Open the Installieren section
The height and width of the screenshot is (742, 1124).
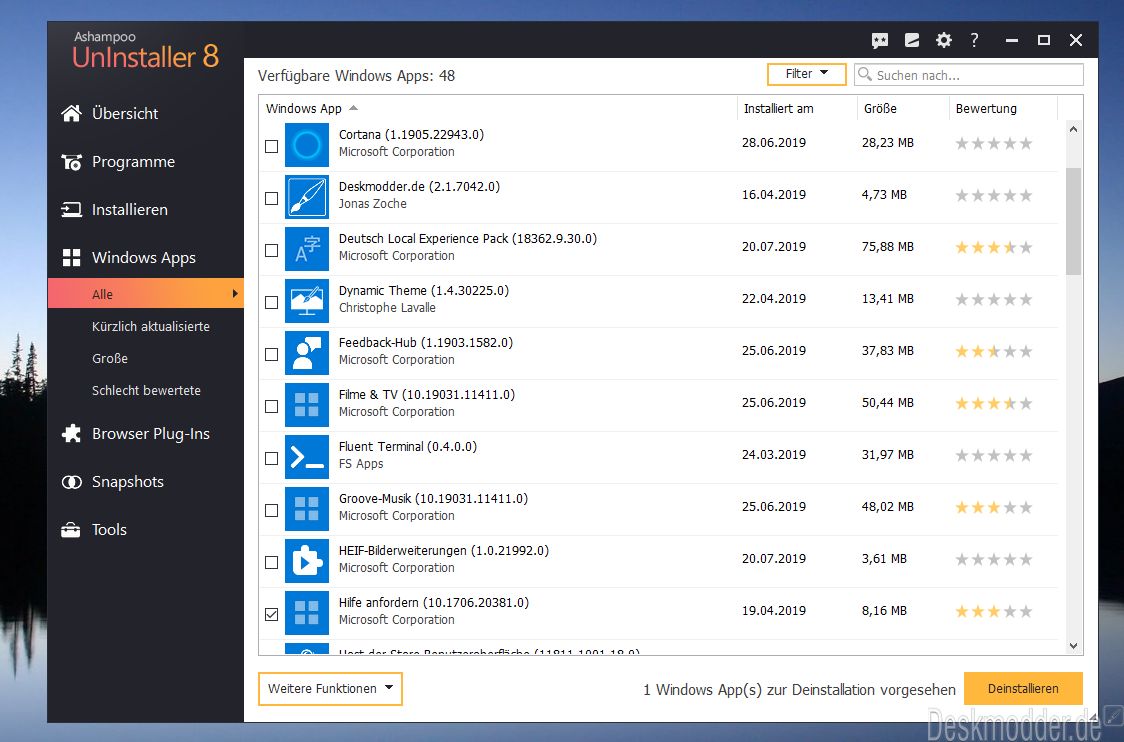[x=130, y=209]
